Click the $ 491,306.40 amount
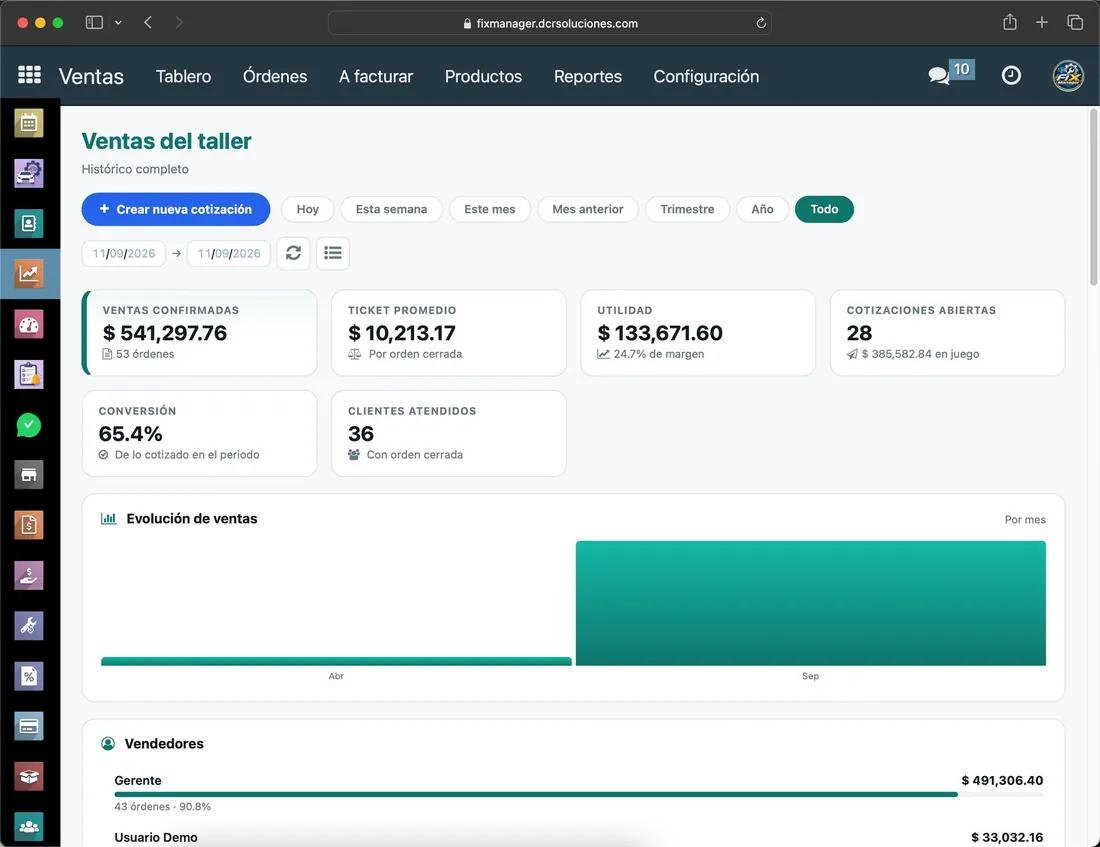Viewport: 1100px width, 847px height. click(1002, 780)
